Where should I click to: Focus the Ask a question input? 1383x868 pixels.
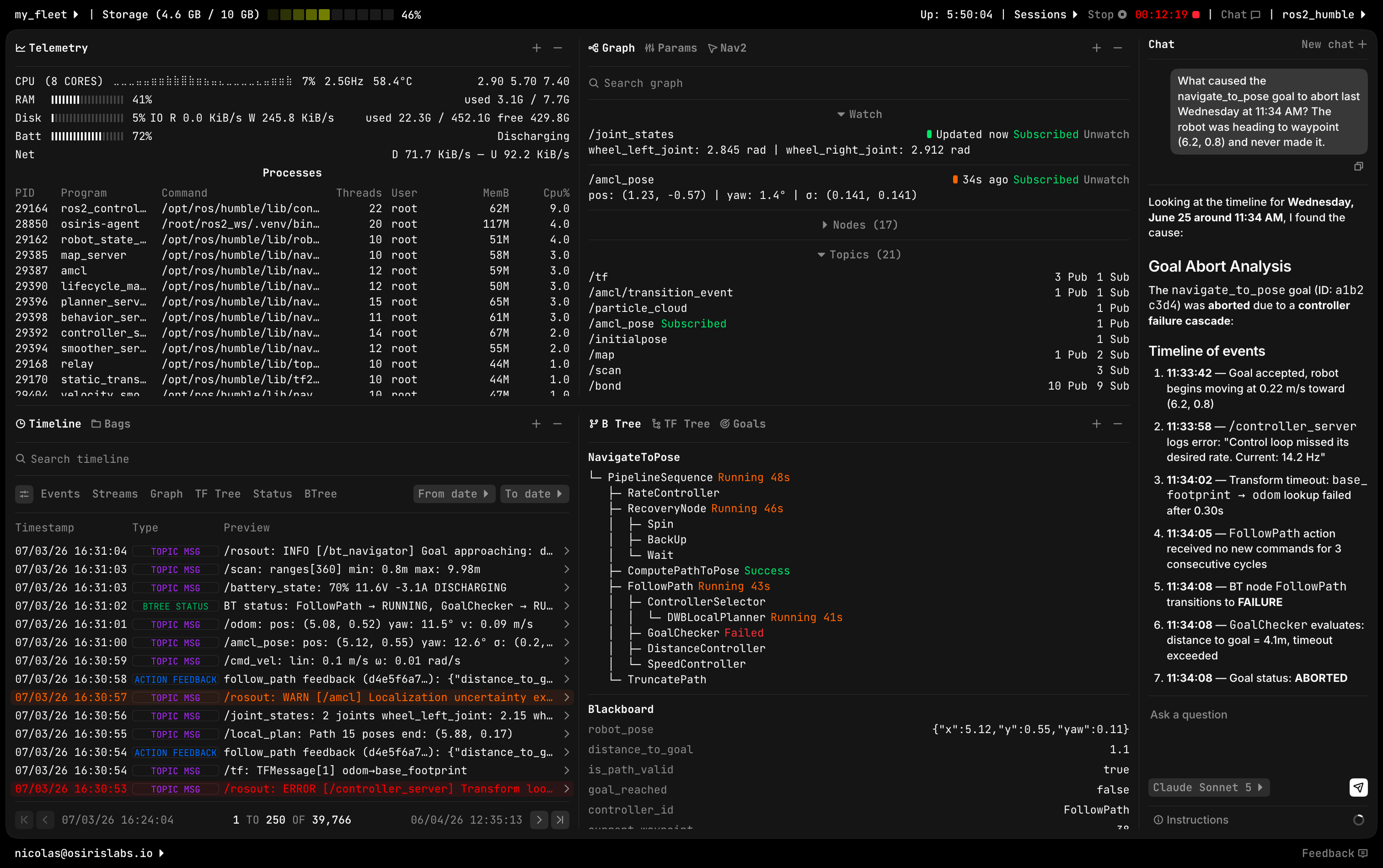[x=1257, y=738]
